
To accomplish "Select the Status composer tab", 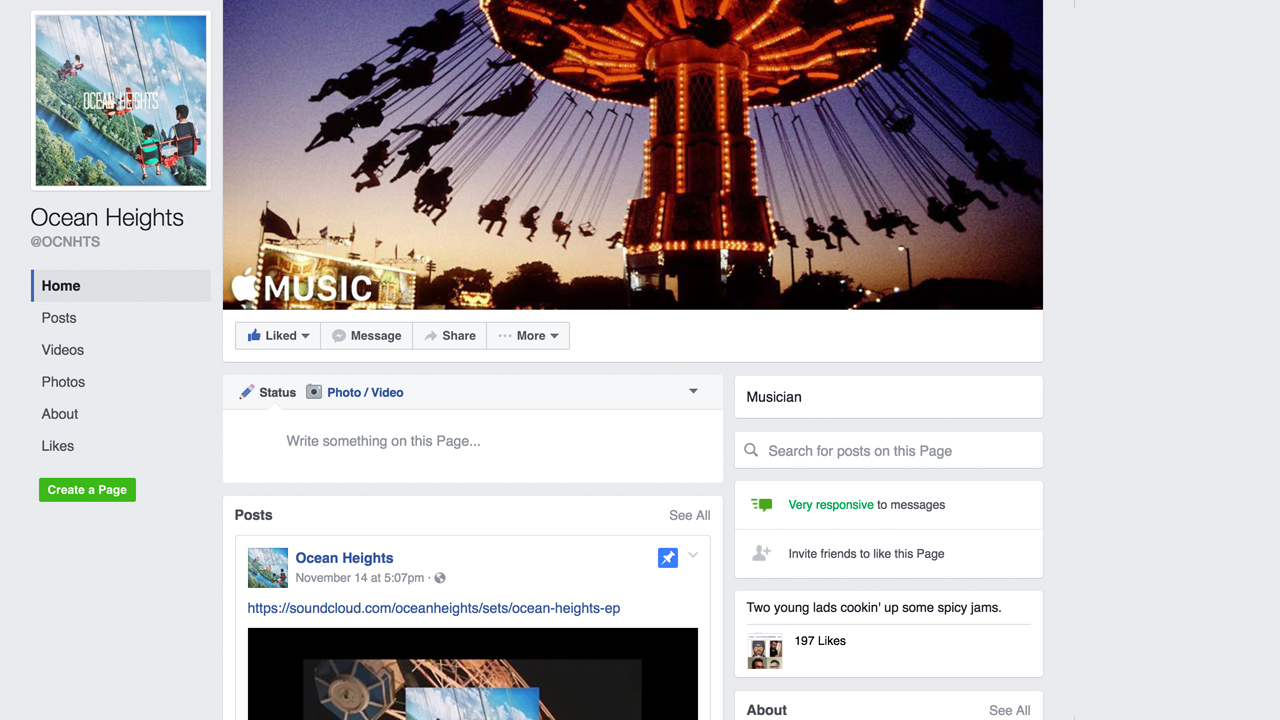I will coord(267,392).
